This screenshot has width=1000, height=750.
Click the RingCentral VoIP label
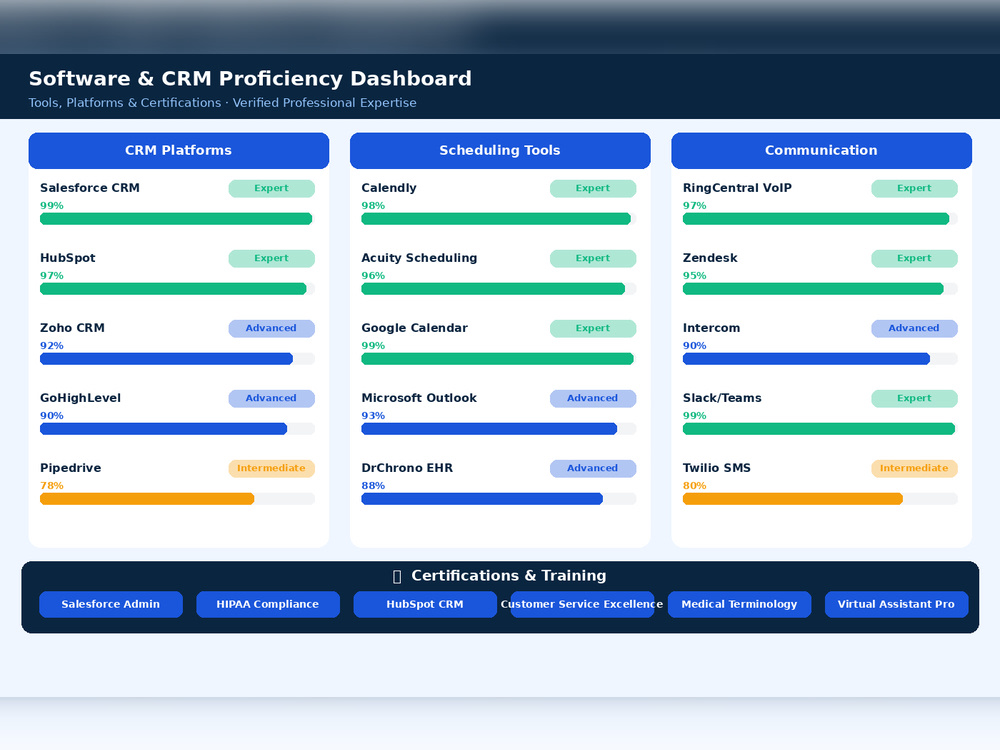[x=737, y=188]
